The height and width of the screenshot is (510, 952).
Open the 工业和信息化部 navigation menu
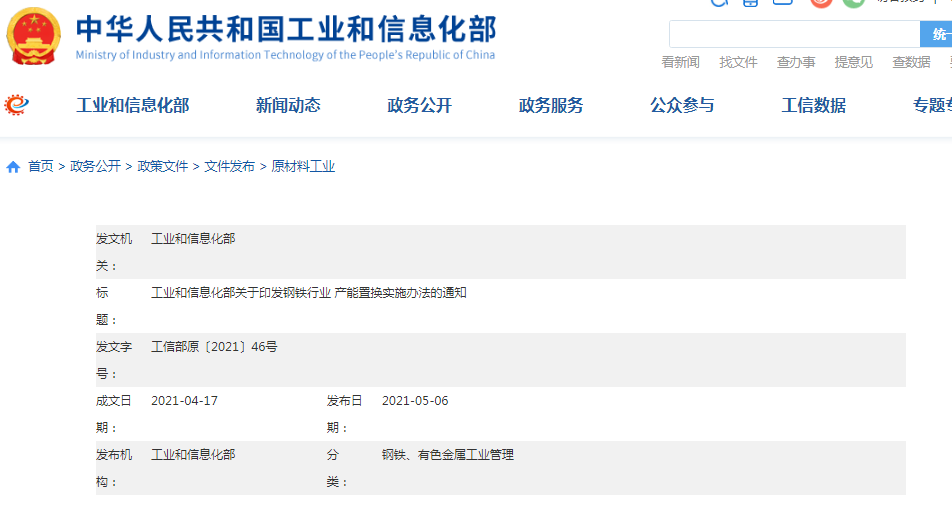132,105
